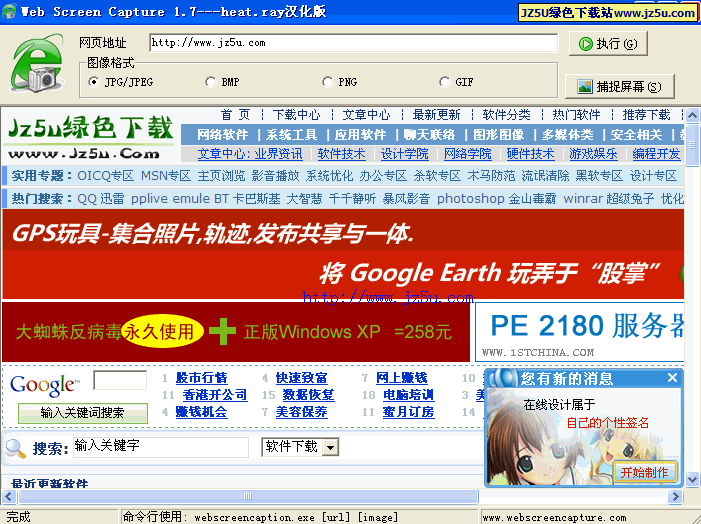Click the 输入关键词搜索 button
Image resolution: width=701 pixels, height=524 pixels.
click(83, 413)
